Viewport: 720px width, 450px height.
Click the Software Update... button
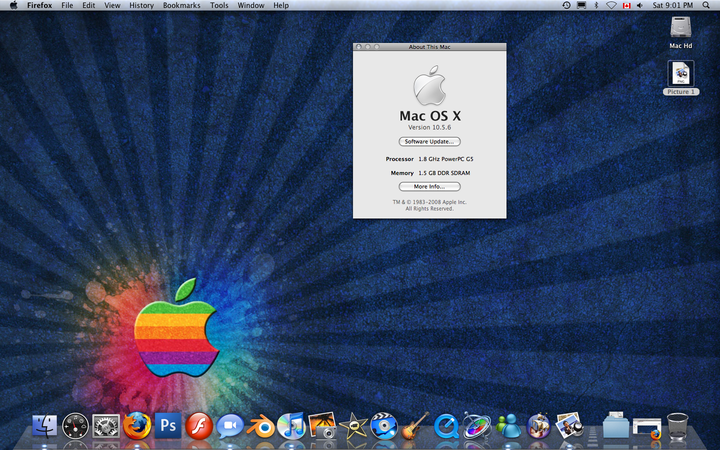pyautogui.click(x=429, y=141)
